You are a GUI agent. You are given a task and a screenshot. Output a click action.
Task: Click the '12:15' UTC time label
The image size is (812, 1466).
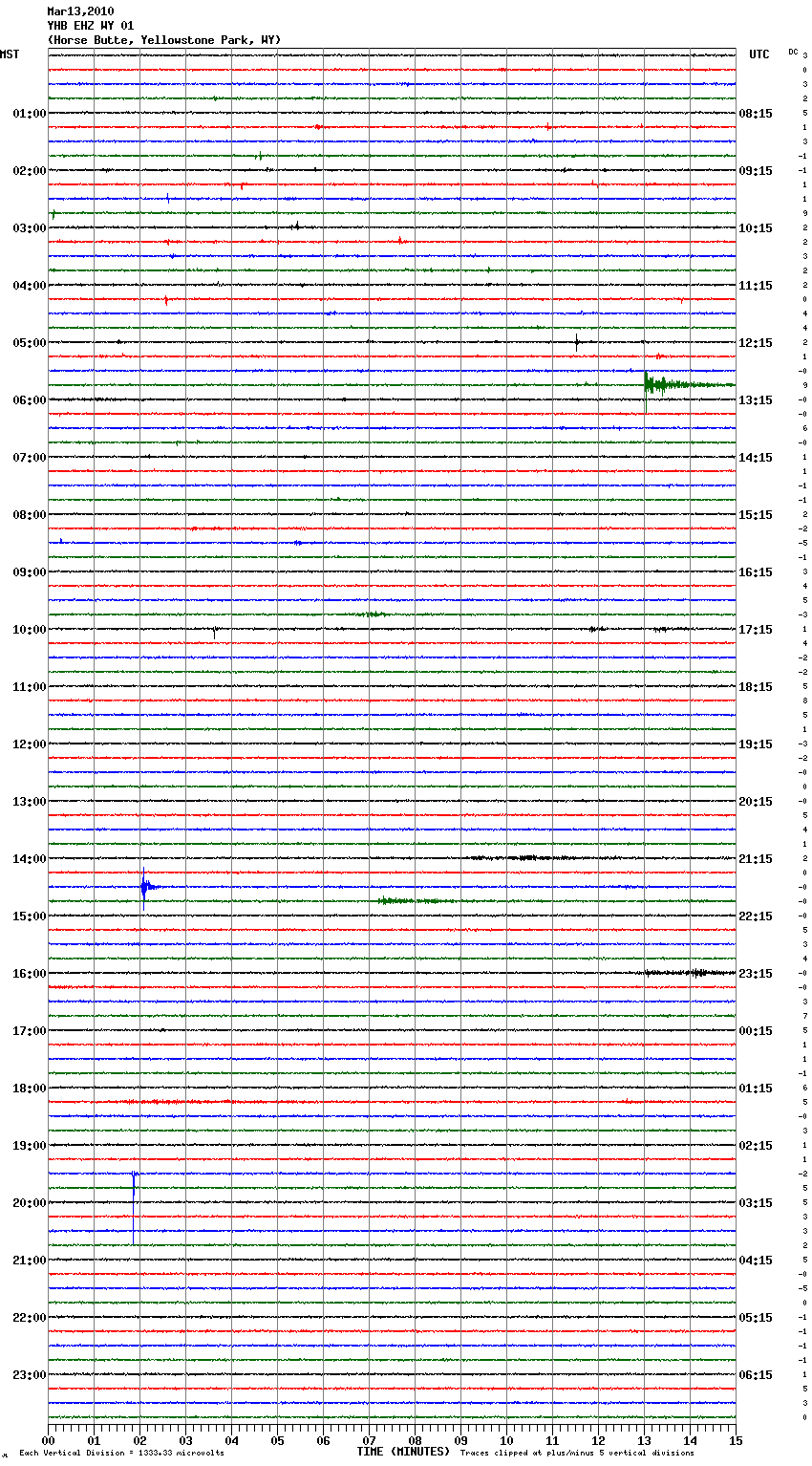[x=756, y=343]
